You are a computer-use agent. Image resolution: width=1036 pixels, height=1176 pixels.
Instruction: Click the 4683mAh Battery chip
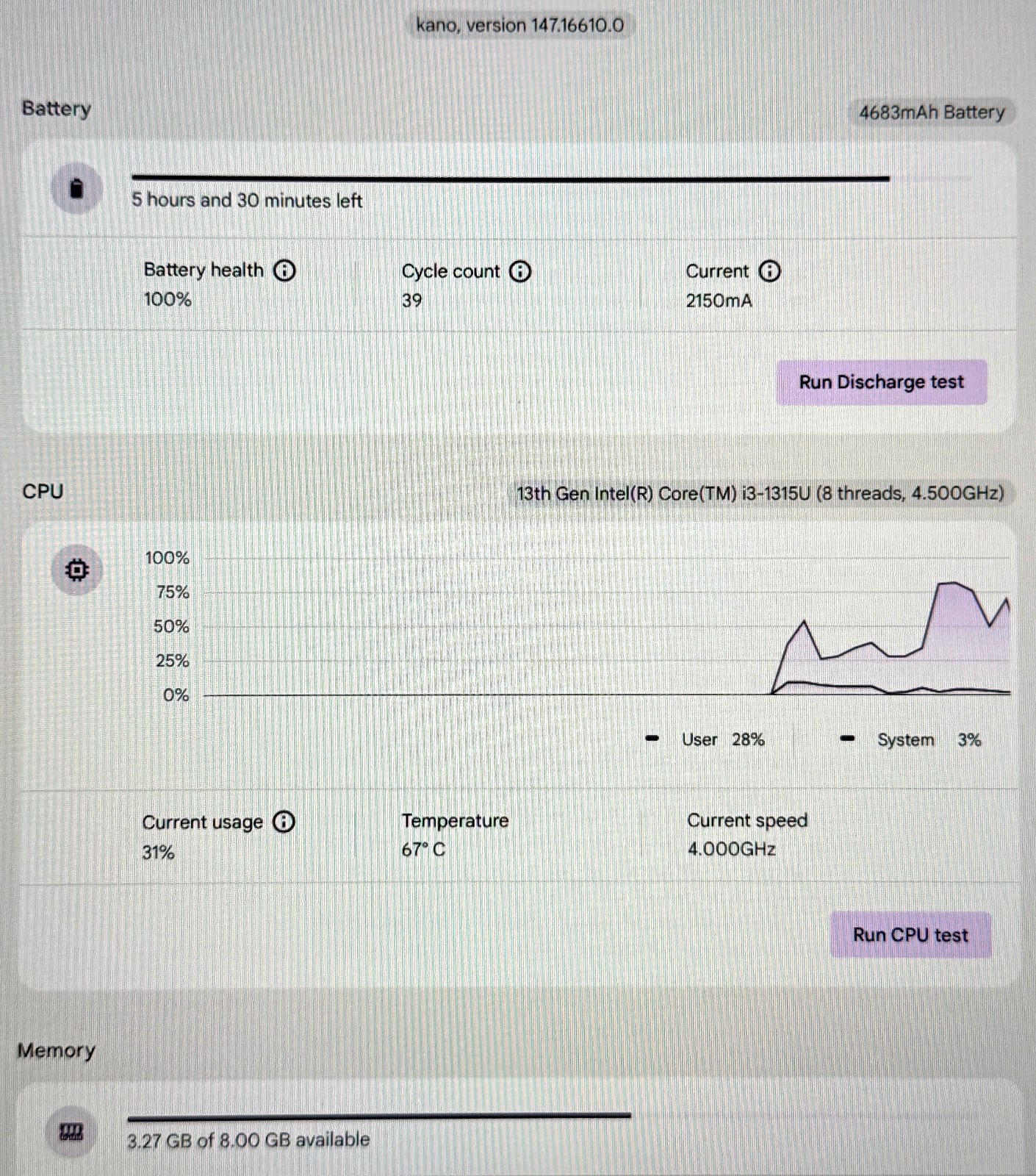932,112
